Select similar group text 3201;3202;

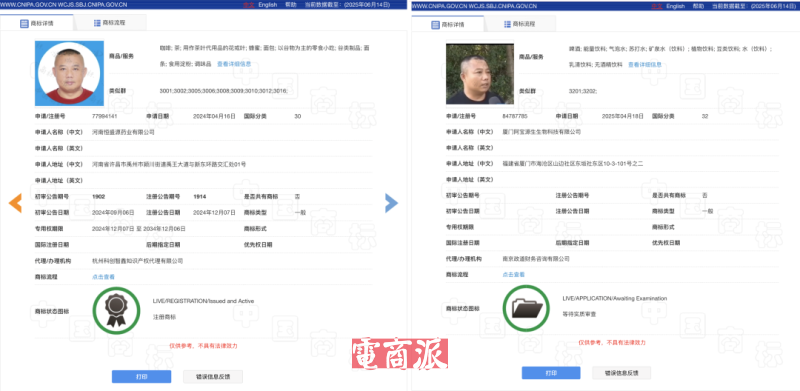point(583,91)
